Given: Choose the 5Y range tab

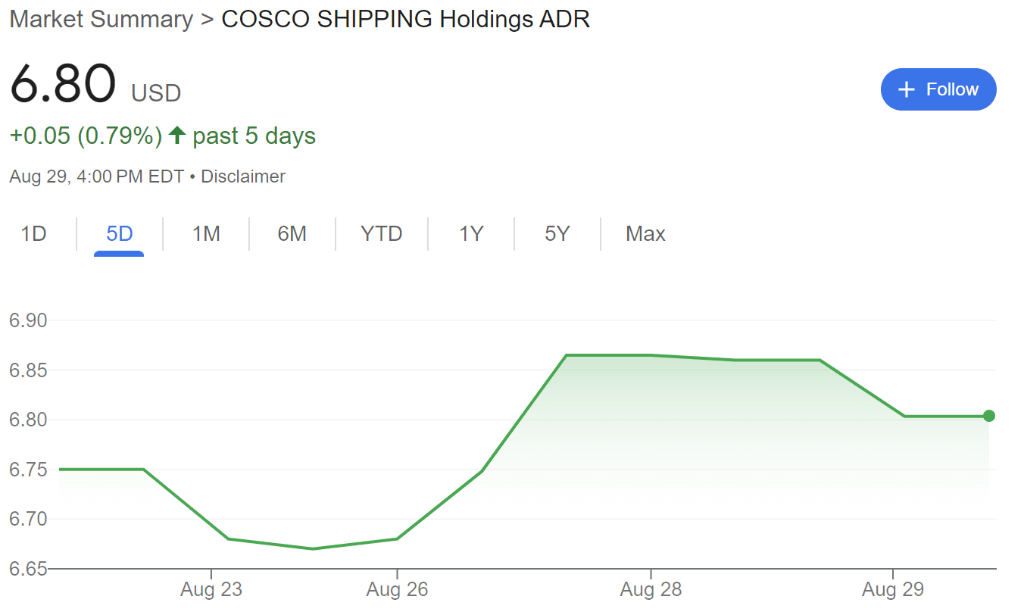Looking at the screenshot, I should coord(557,234).
